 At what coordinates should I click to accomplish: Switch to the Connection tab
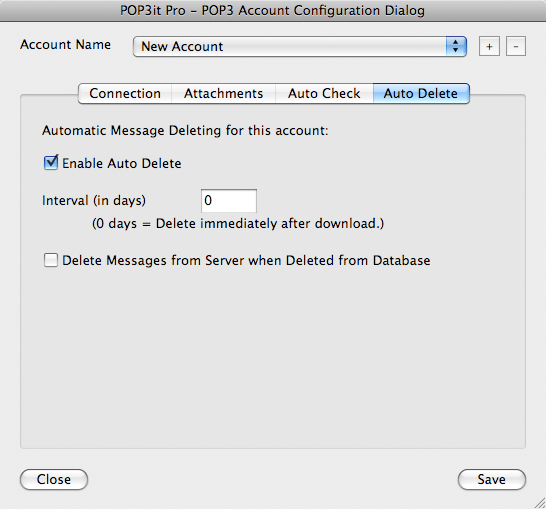[125, 93]
